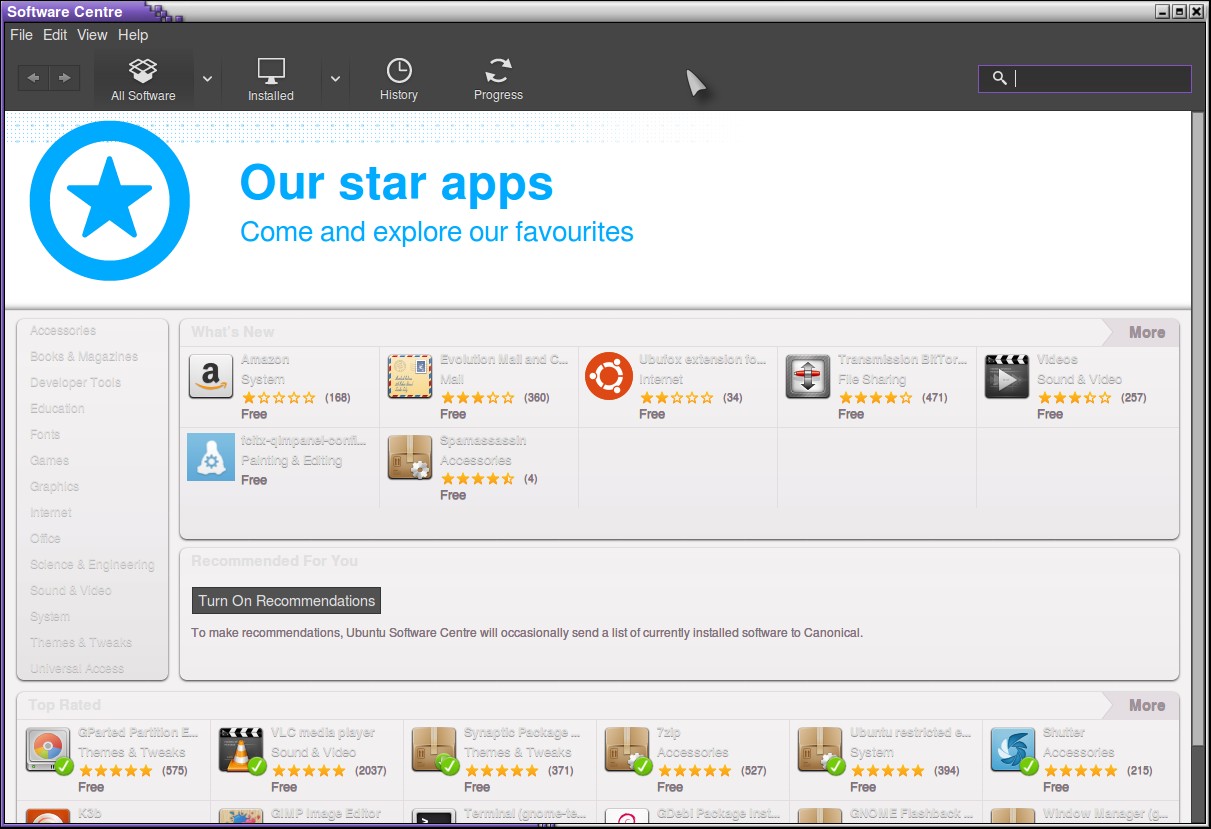Select the VLC media player icon
The width and height of the screenshot is (1211, 829).
[x=240, y=750]
